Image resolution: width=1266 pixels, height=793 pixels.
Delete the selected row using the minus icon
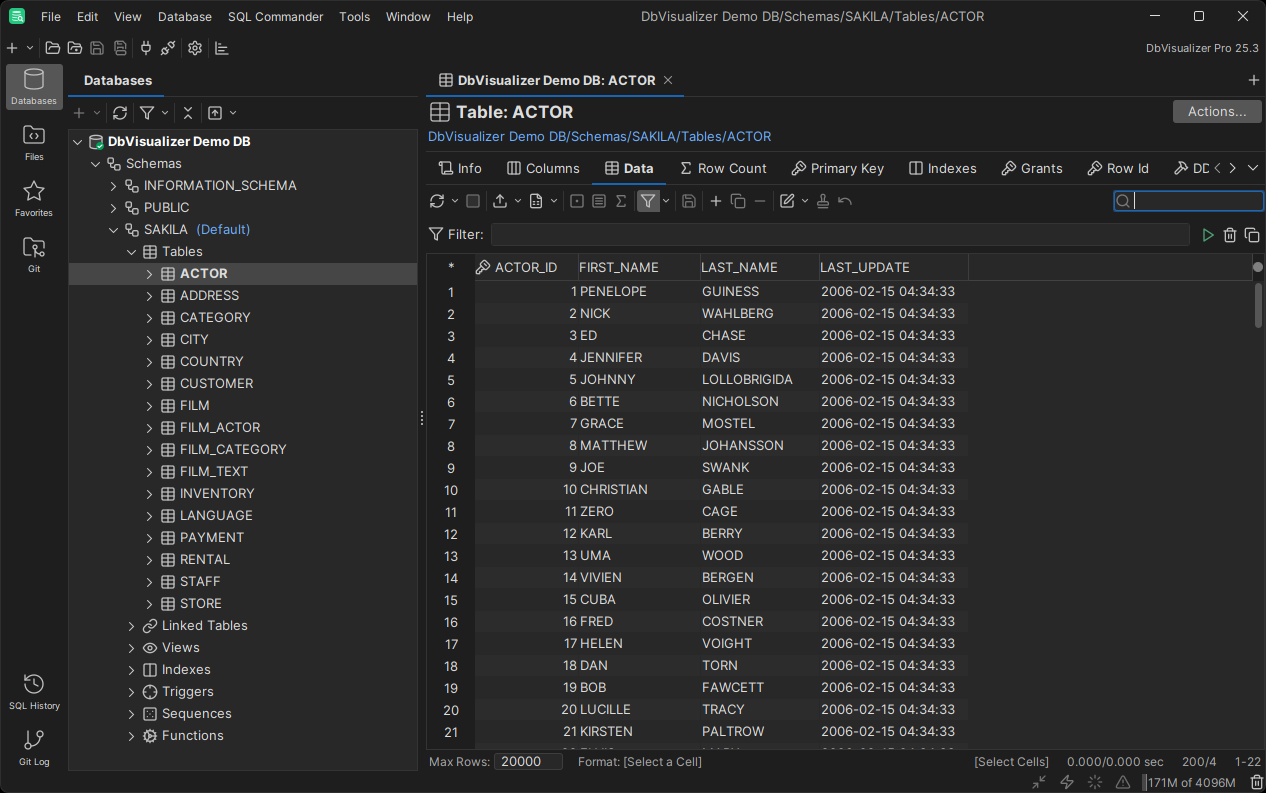tap(761, 201)
